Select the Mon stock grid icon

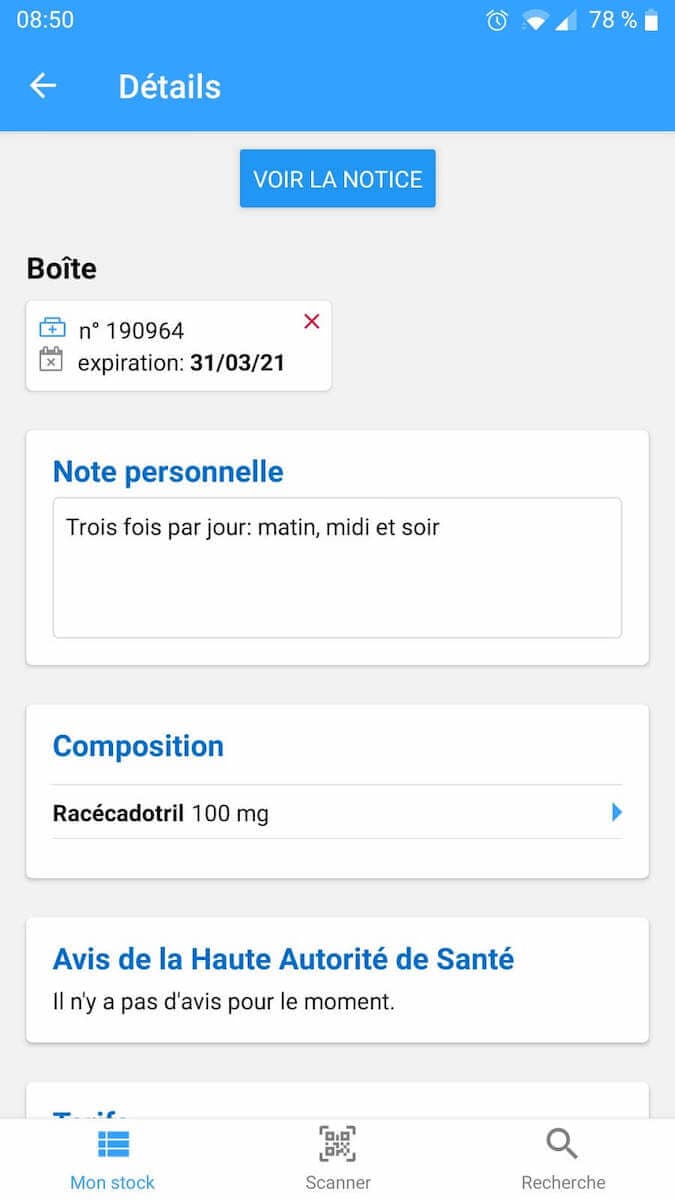tap(112, 1143)
